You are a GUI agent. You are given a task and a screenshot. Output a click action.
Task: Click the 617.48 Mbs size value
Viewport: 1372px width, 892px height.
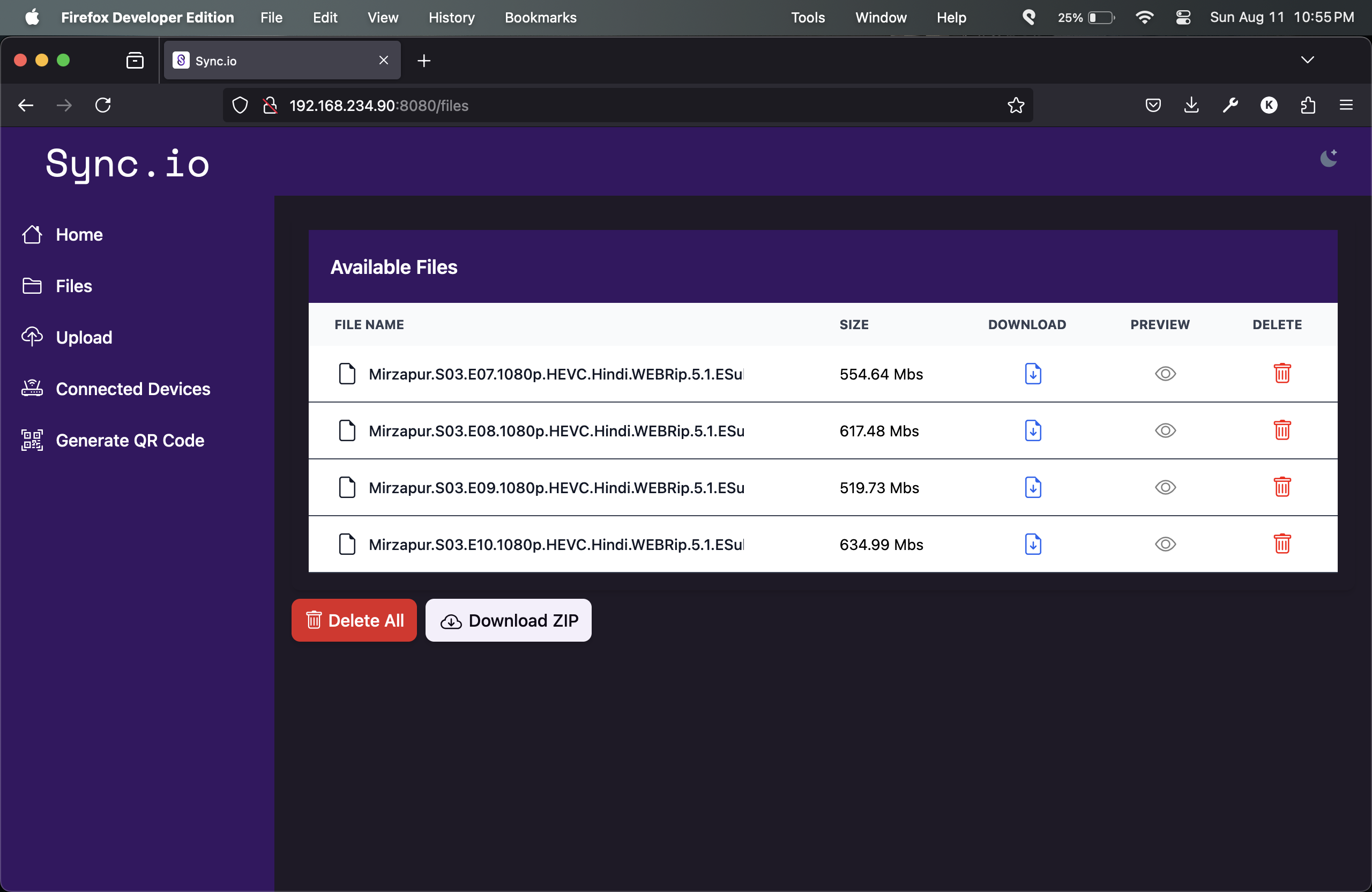[x=878, y=432]
